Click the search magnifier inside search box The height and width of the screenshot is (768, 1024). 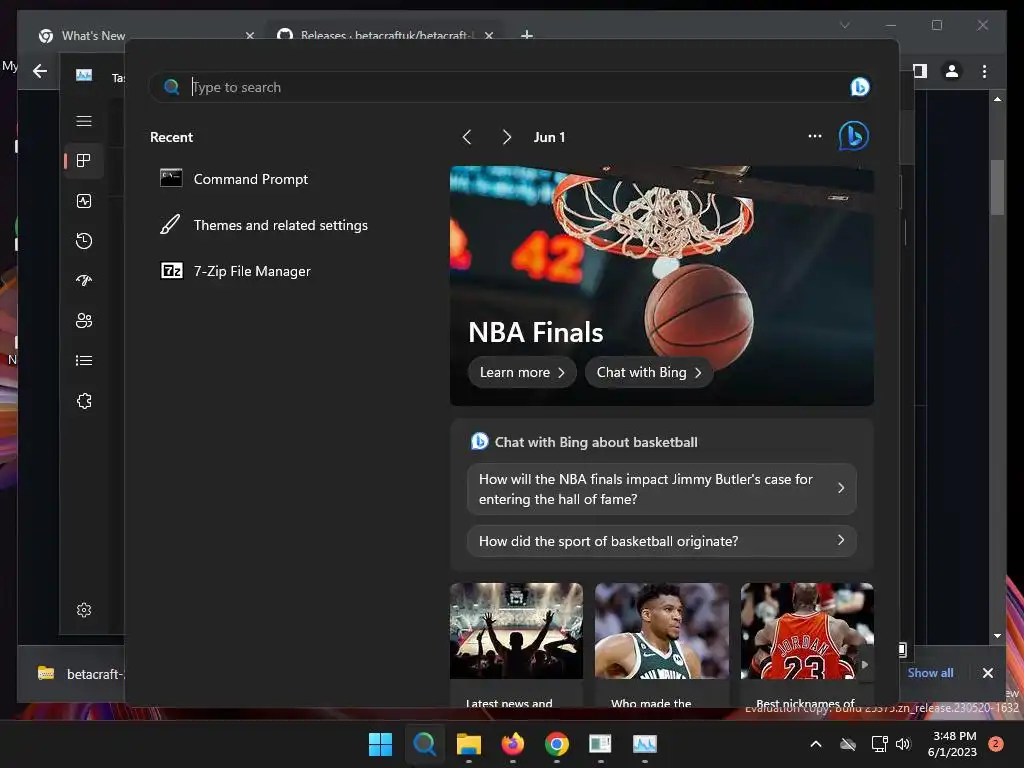171,87
